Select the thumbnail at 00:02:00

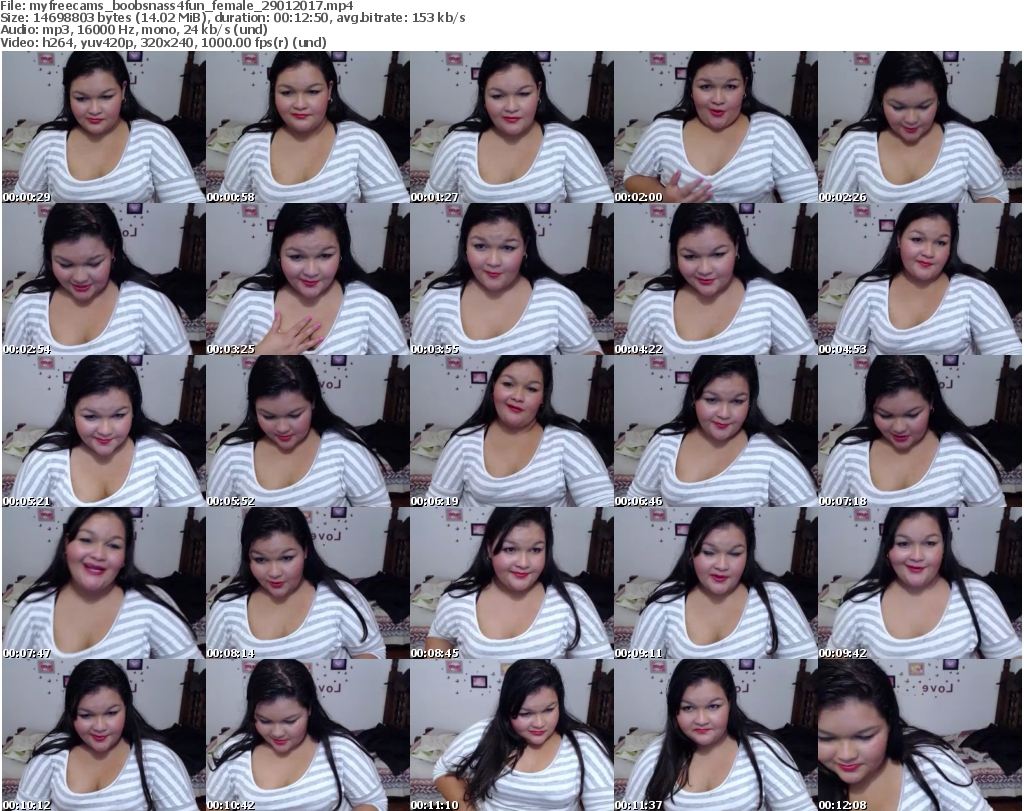(x=715, y=127)
